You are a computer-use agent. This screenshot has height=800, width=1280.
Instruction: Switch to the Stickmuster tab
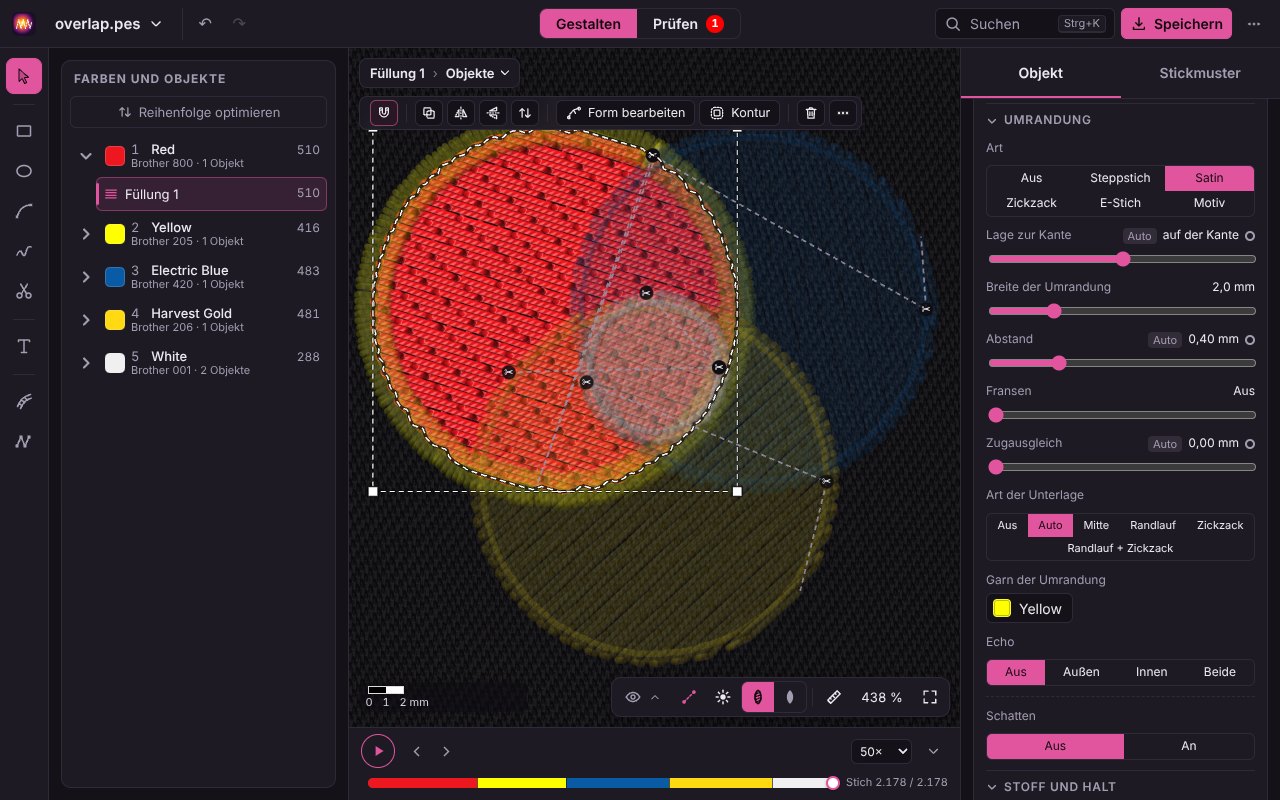(1200, 73)
